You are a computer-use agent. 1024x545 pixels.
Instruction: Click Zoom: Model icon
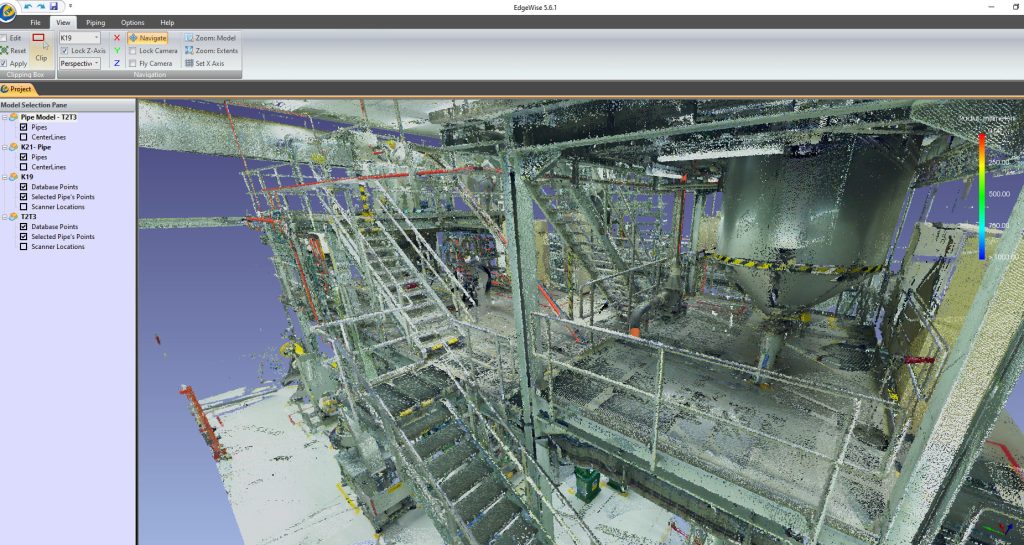coord(189,38)
